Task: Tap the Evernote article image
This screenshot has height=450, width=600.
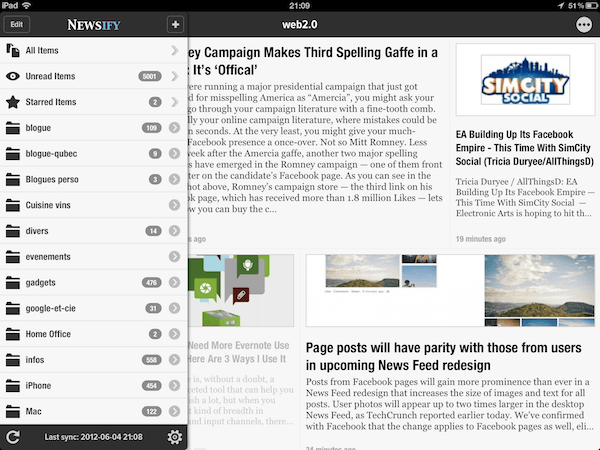Action: 241,288
